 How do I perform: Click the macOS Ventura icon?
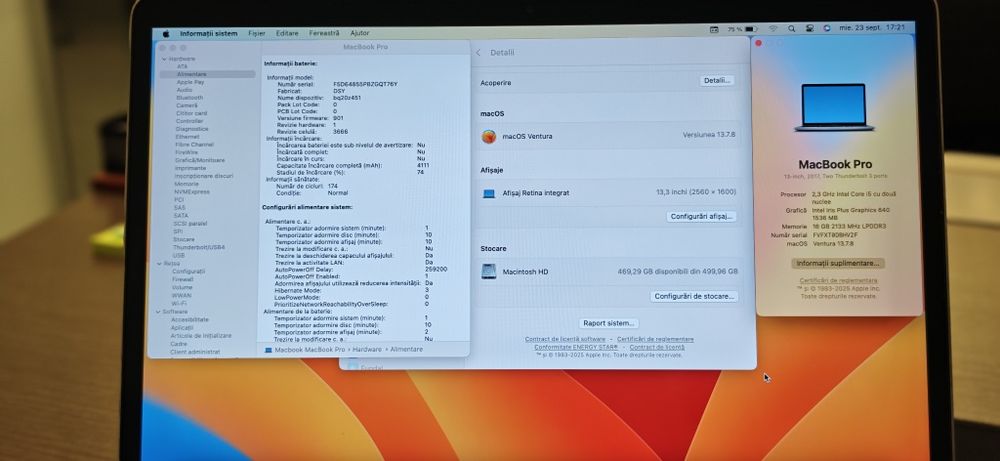(x=489, y=136)
